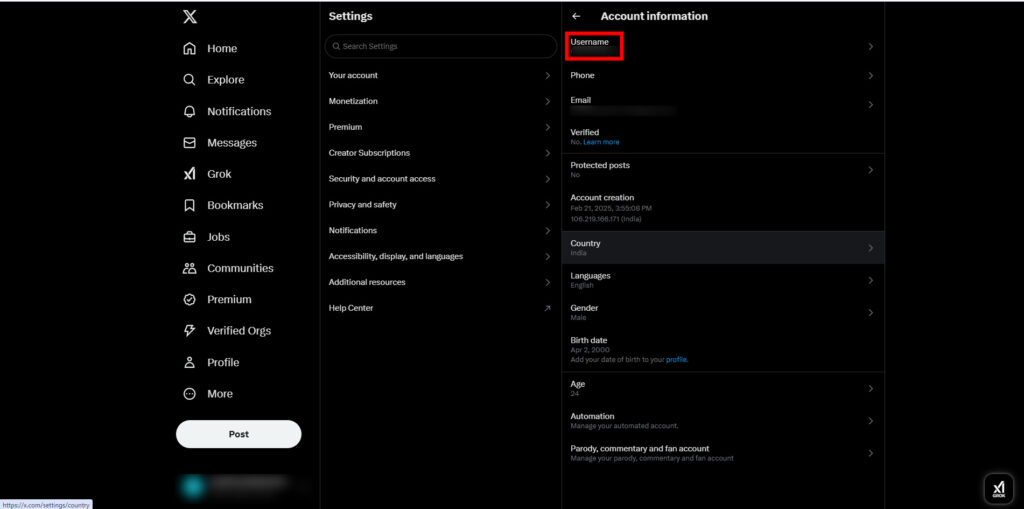
Task: Open Help Center external arrow icon
Action: tap(547, 308)
